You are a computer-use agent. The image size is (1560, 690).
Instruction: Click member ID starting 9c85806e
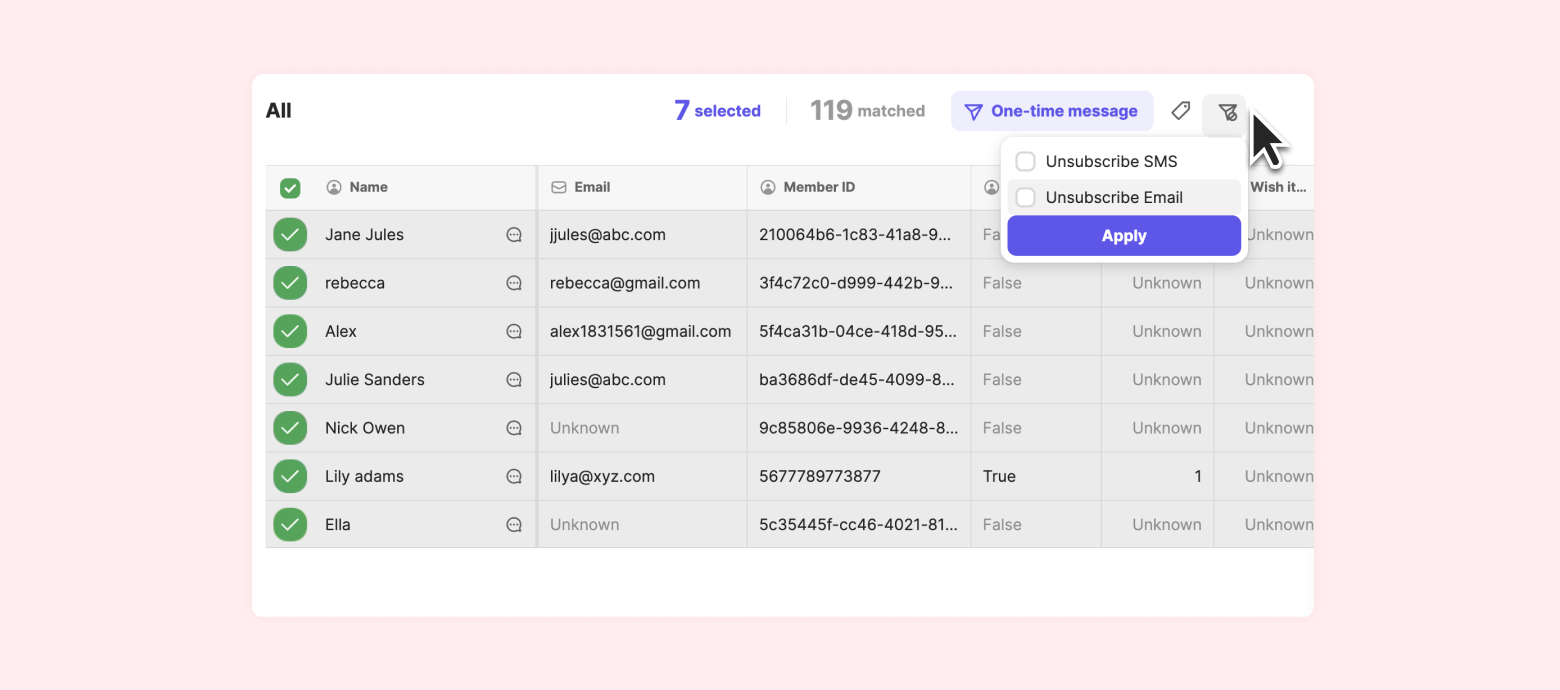859,428
